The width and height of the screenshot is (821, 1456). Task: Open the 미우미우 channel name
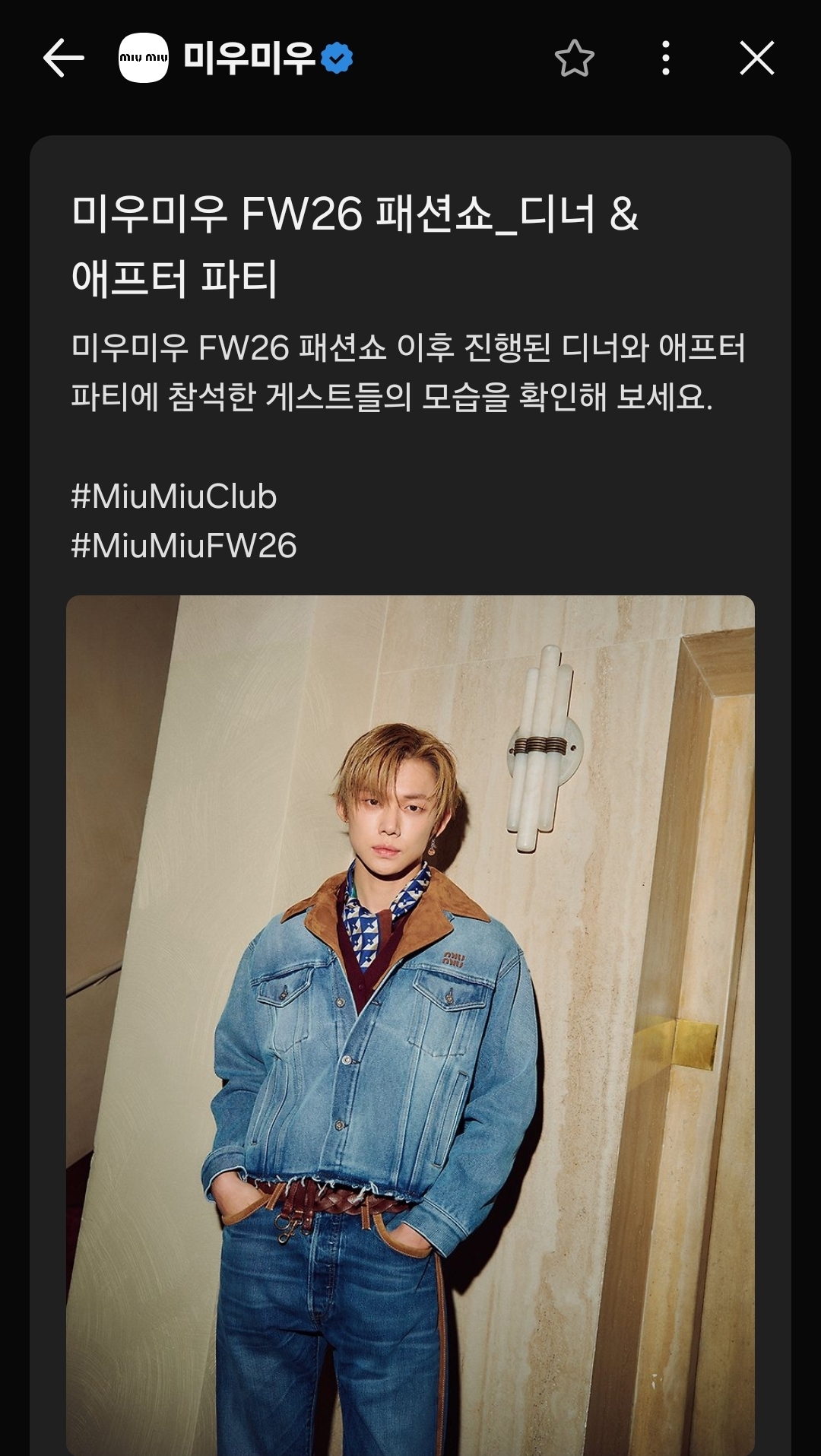pos(249,59)
